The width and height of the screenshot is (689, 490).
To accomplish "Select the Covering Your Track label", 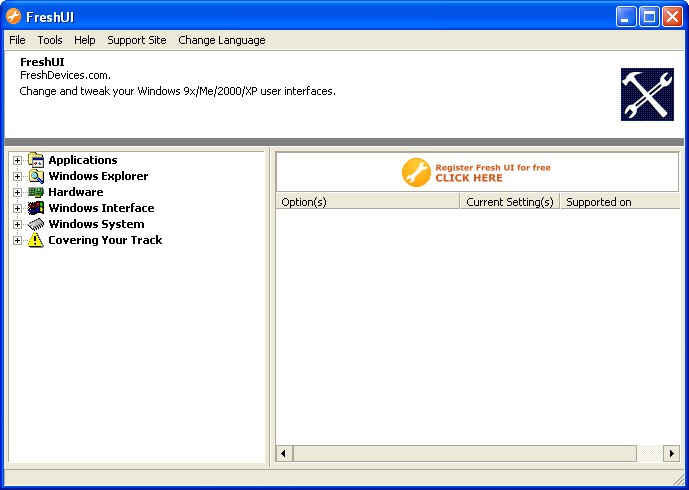I will [x=105, y=240].
